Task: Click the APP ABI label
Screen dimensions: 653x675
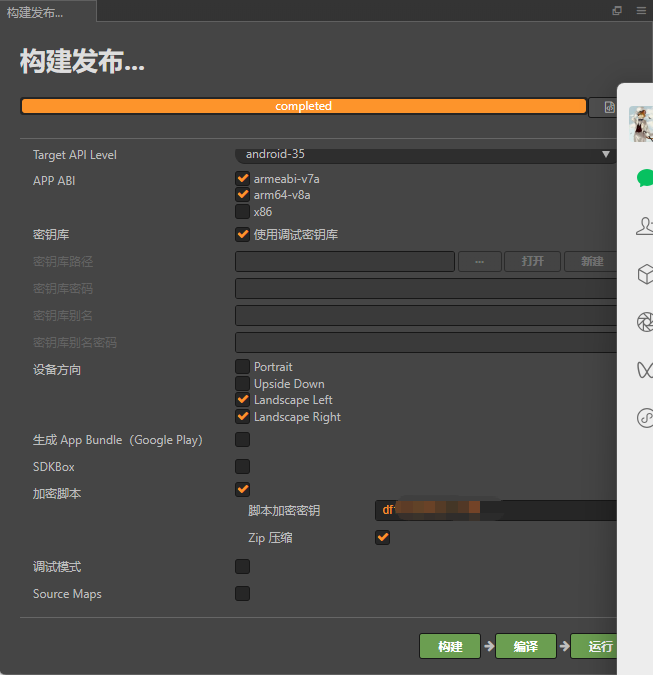Action: (54, 181)
